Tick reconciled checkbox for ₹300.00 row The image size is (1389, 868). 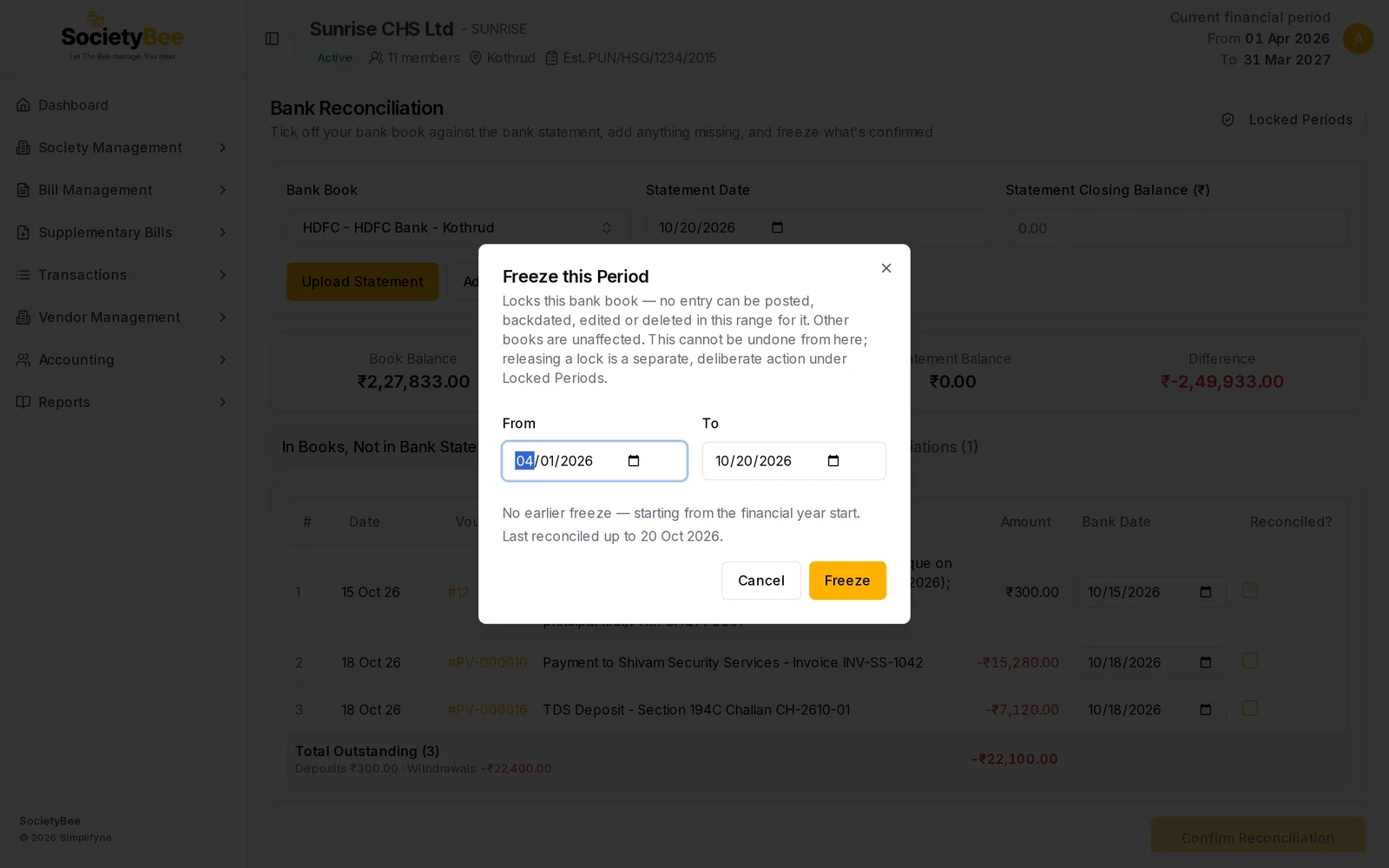pos(1250,590)
